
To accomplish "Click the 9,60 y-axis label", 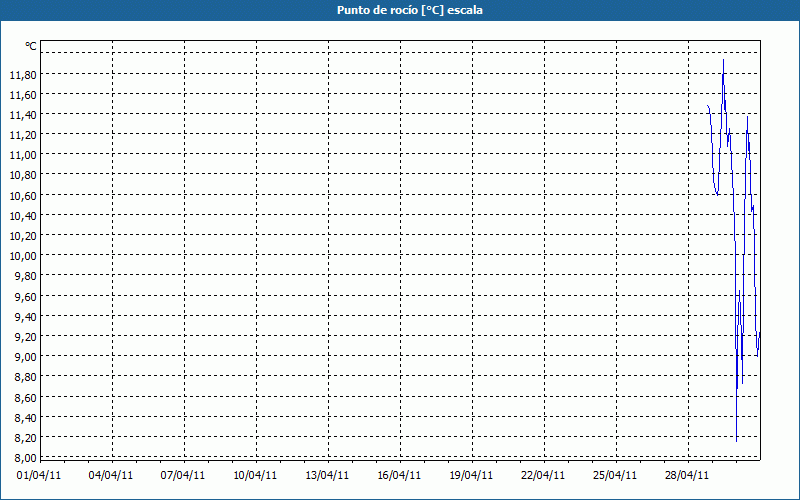I will [26, 296].
